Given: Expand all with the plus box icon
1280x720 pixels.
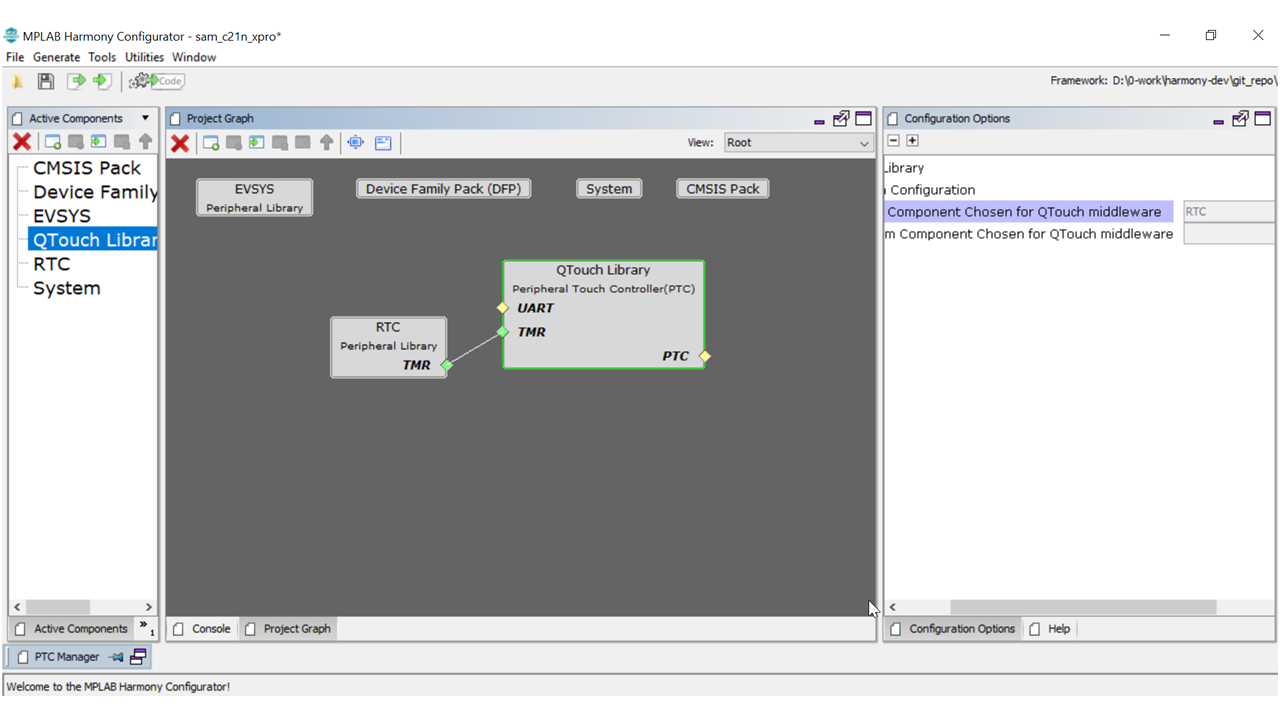Looking at the screenshot, I should (x=912, y=141).
